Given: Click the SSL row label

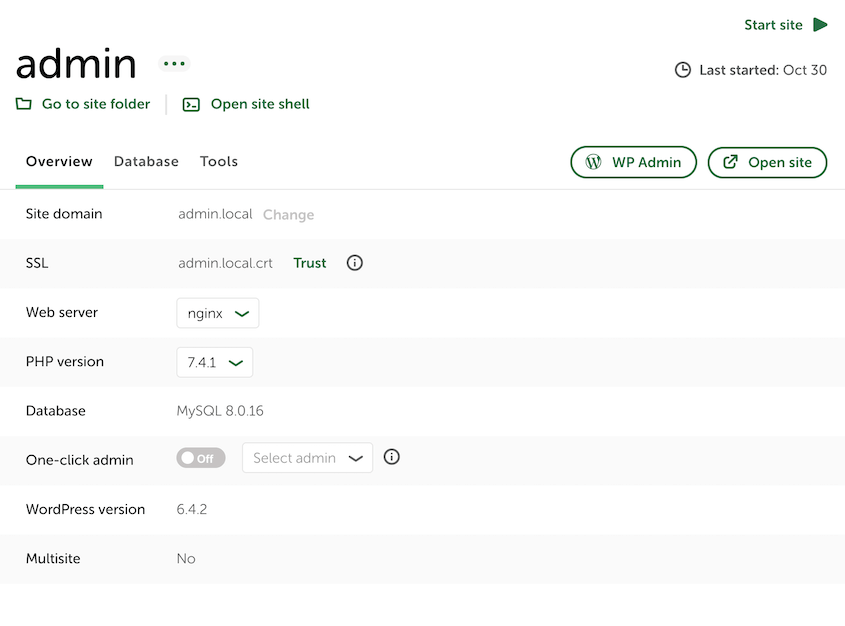Looking at the screenshot, I should pyautogui.click(x=37, y=263).
